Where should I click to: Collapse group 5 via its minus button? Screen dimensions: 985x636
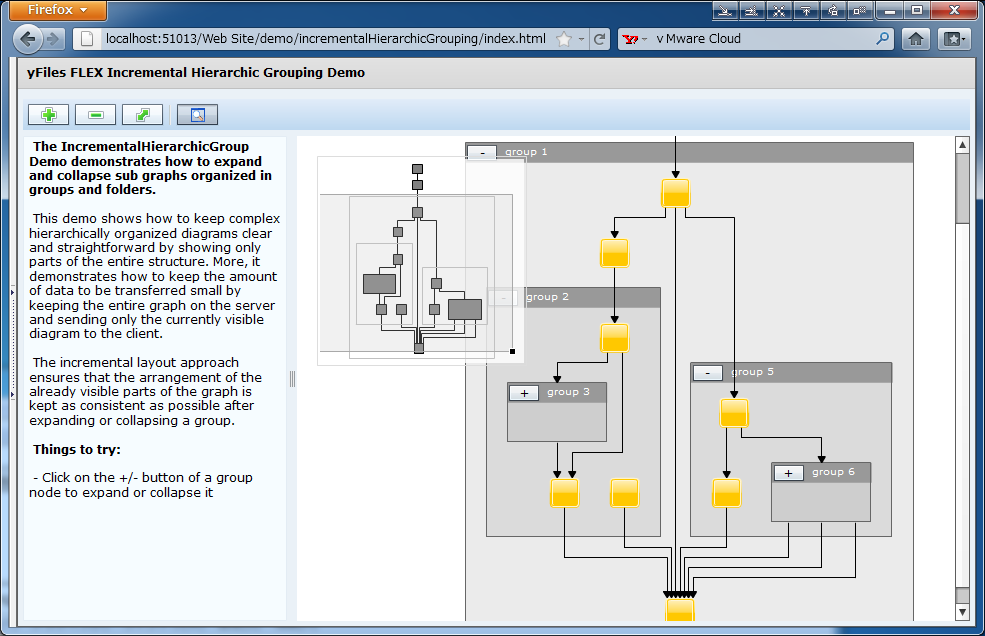point(707,373)
